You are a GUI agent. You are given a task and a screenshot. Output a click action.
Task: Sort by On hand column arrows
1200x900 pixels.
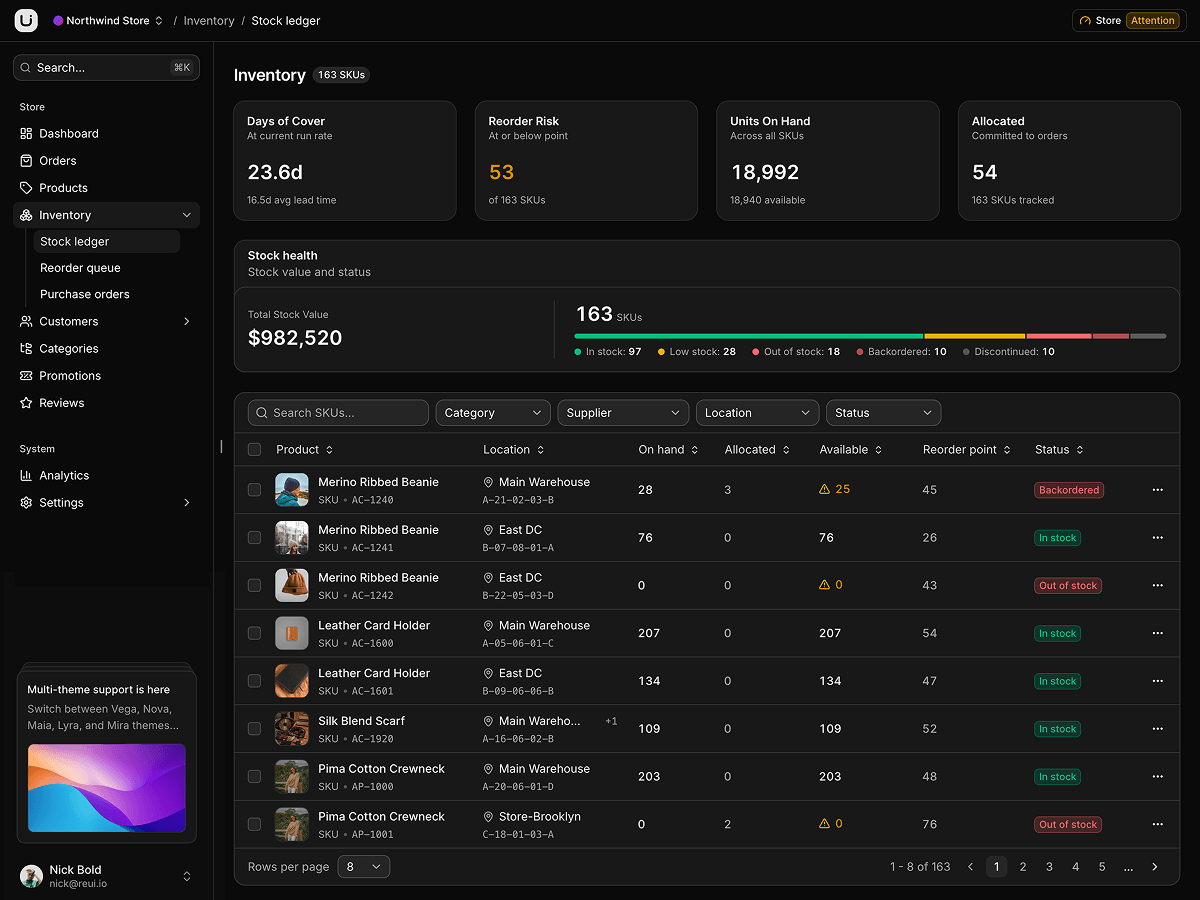pyautogui.click(x=695, y=450)
